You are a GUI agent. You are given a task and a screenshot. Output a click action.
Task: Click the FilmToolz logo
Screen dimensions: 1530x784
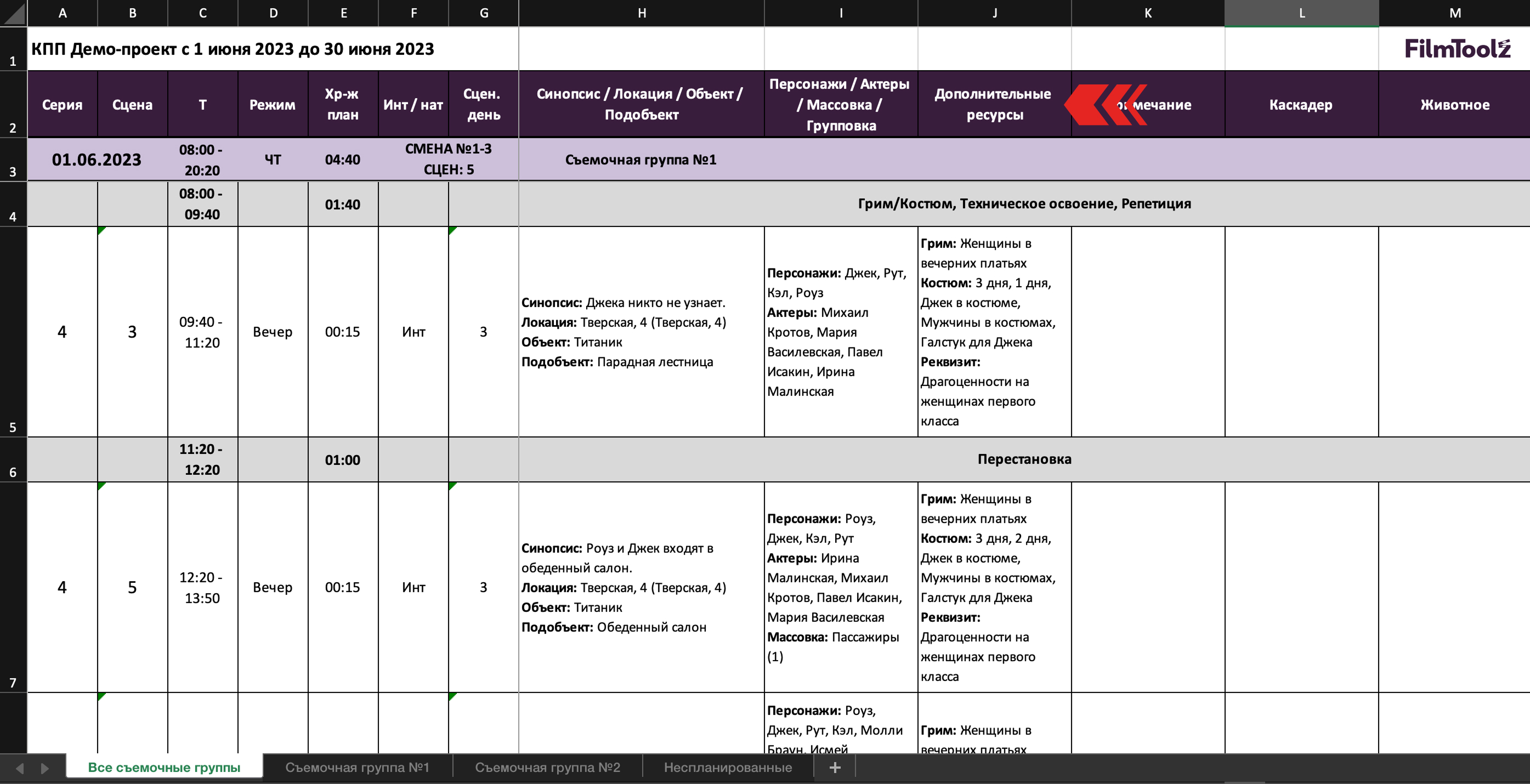coord(1458,48)
